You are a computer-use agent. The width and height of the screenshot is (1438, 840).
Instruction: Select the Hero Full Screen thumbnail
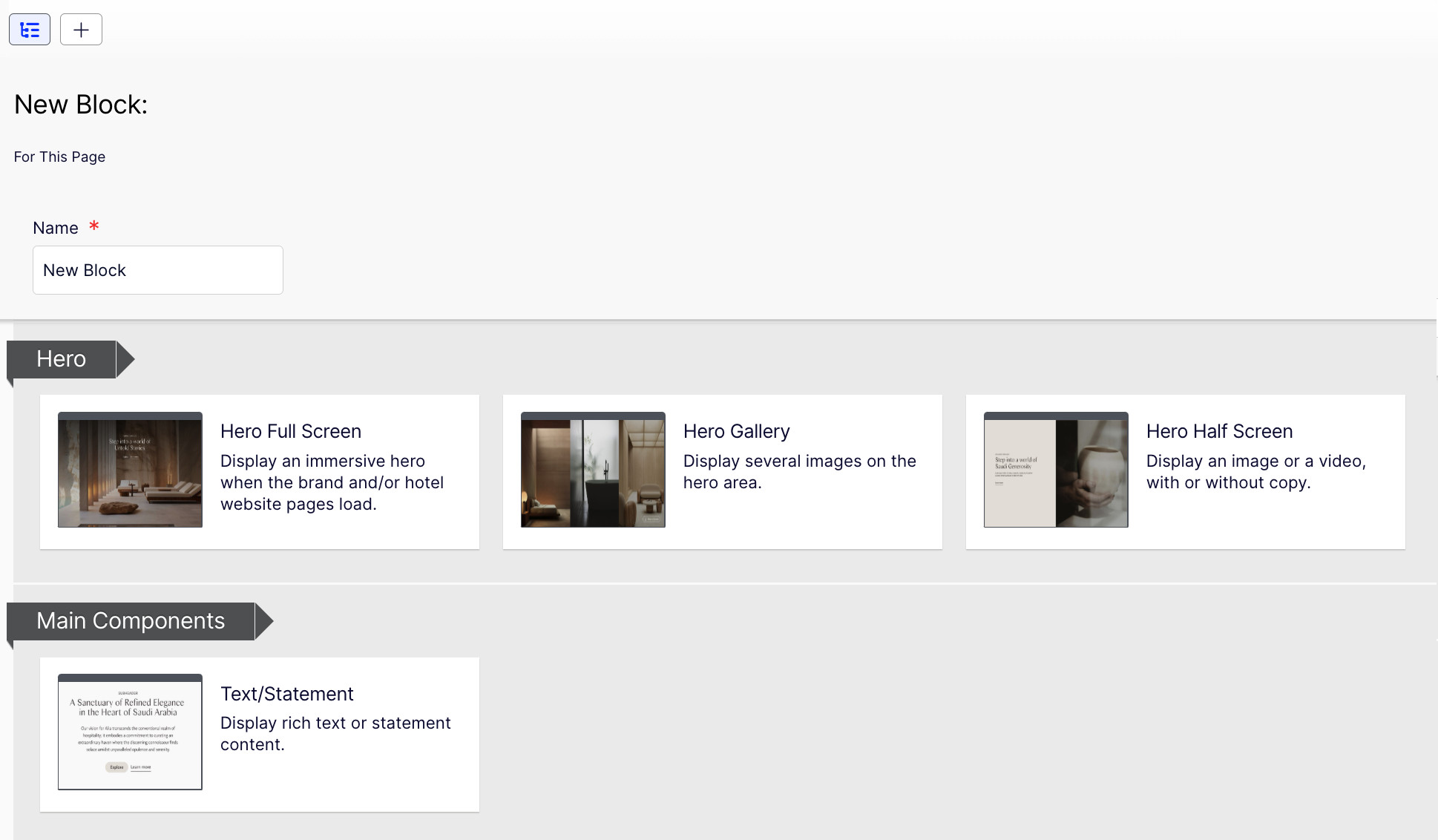click(x=130, y=470)
